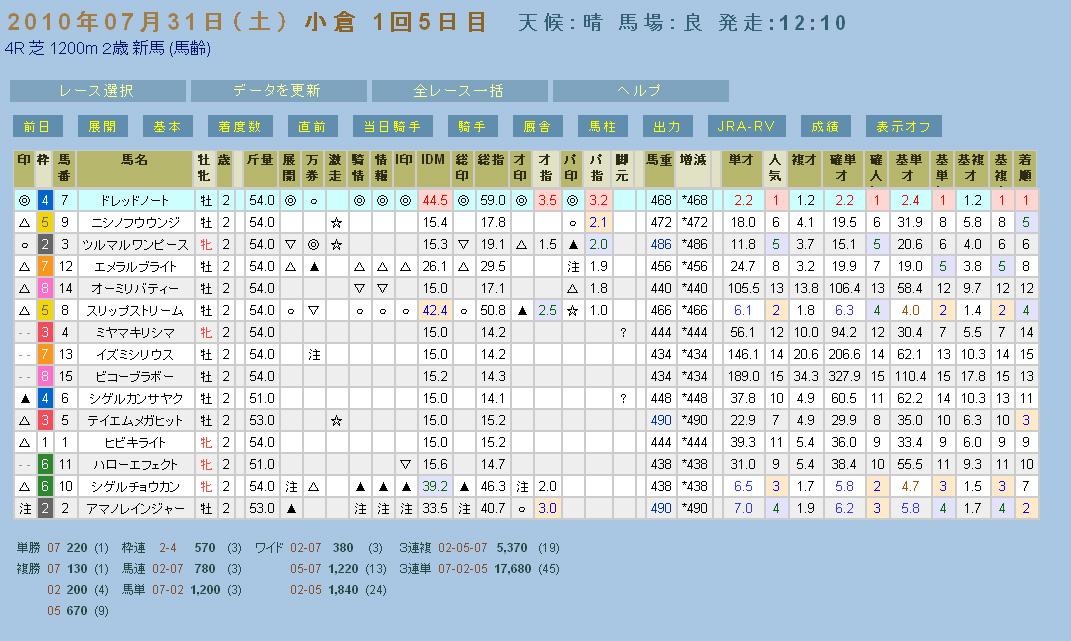This screenshot has width=1071, height=641.
Task: Click frame number 6 beside ハローエフェクト
Action: coord(44,464)
